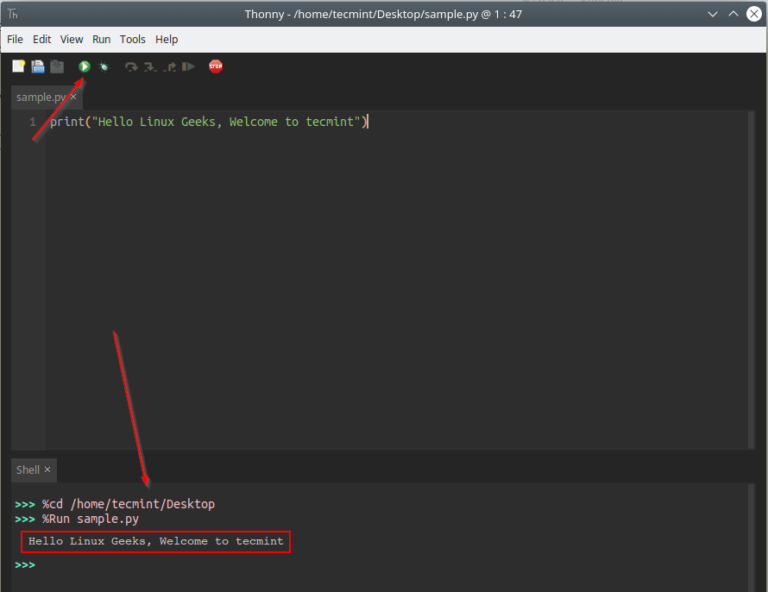Run current script with green play icon
The image size is (768, 592).
click(x=84, y=66)
